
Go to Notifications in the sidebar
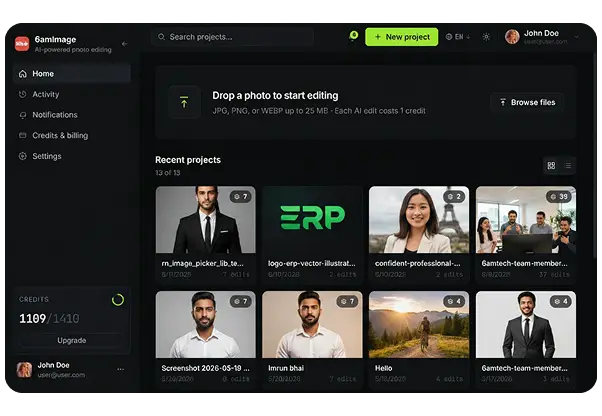point(72,115)
